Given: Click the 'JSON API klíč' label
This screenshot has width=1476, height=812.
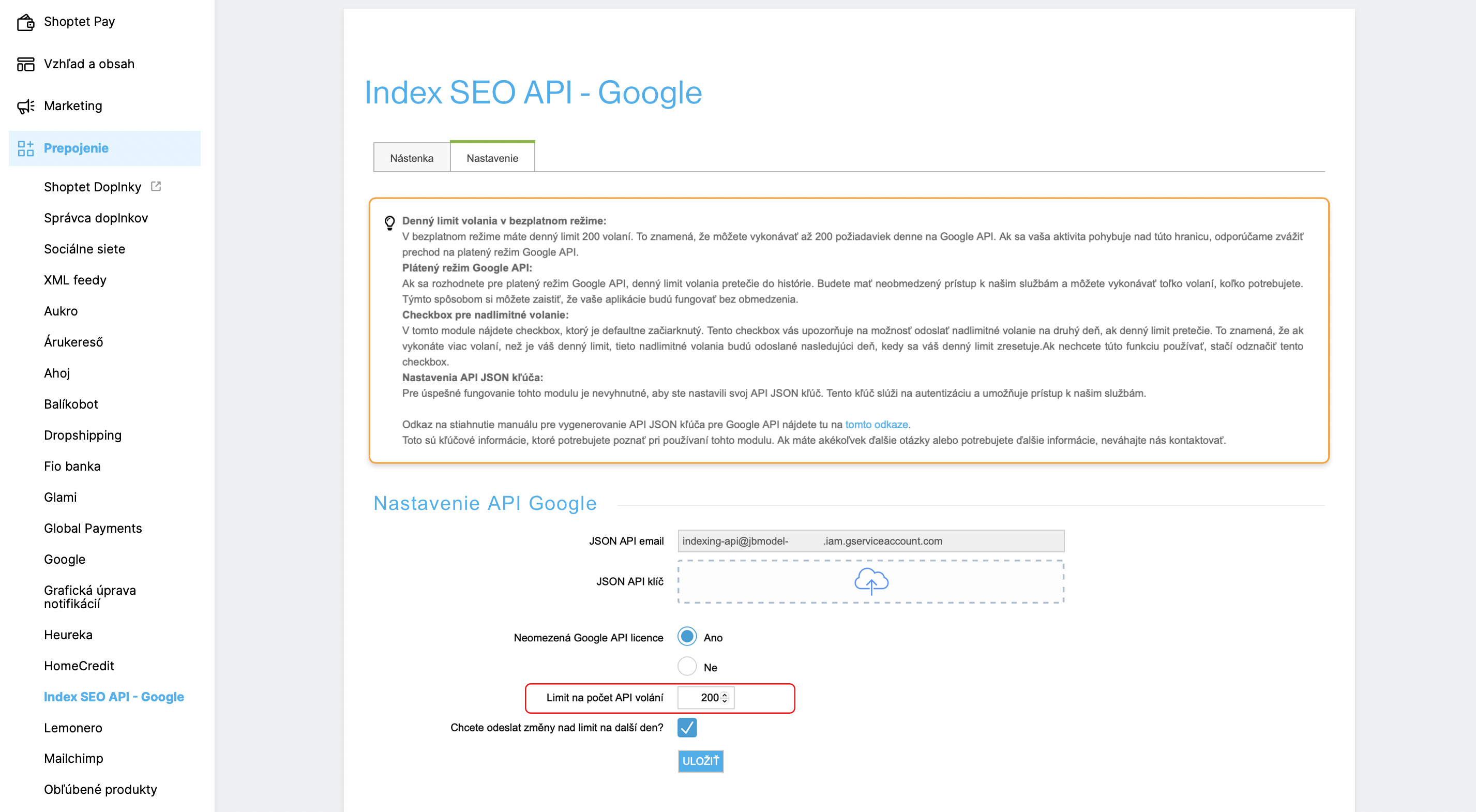Looking at the screenshot, I should pyautogui.click(x=630, y=581).
